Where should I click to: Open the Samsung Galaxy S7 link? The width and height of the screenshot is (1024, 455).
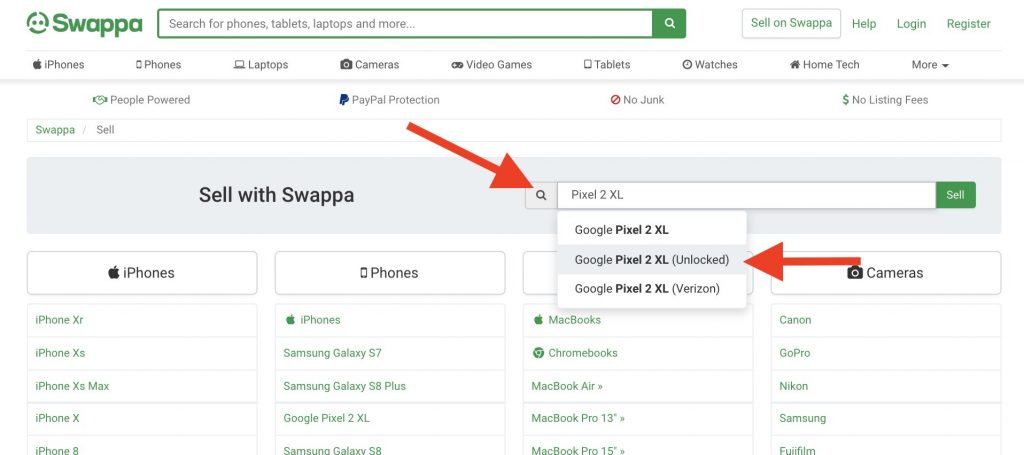click(x=332, y=353)
